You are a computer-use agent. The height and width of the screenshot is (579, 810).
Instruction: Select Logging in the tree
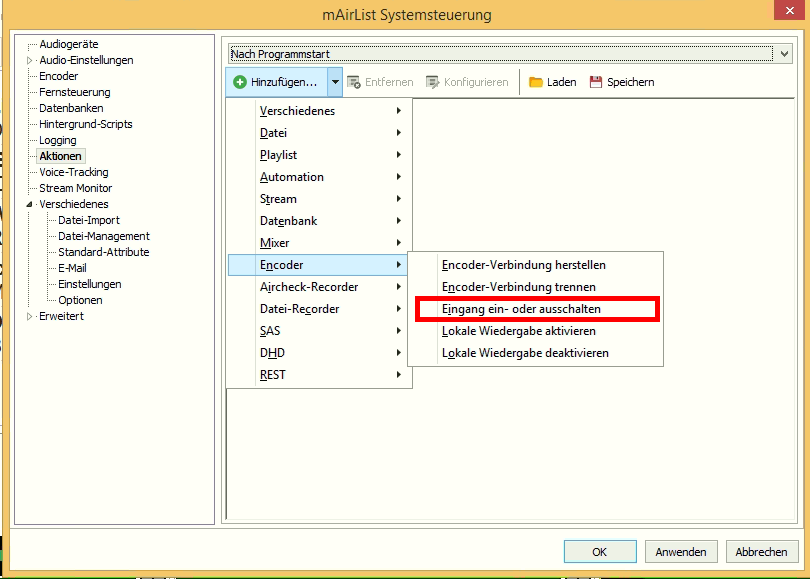58,140
